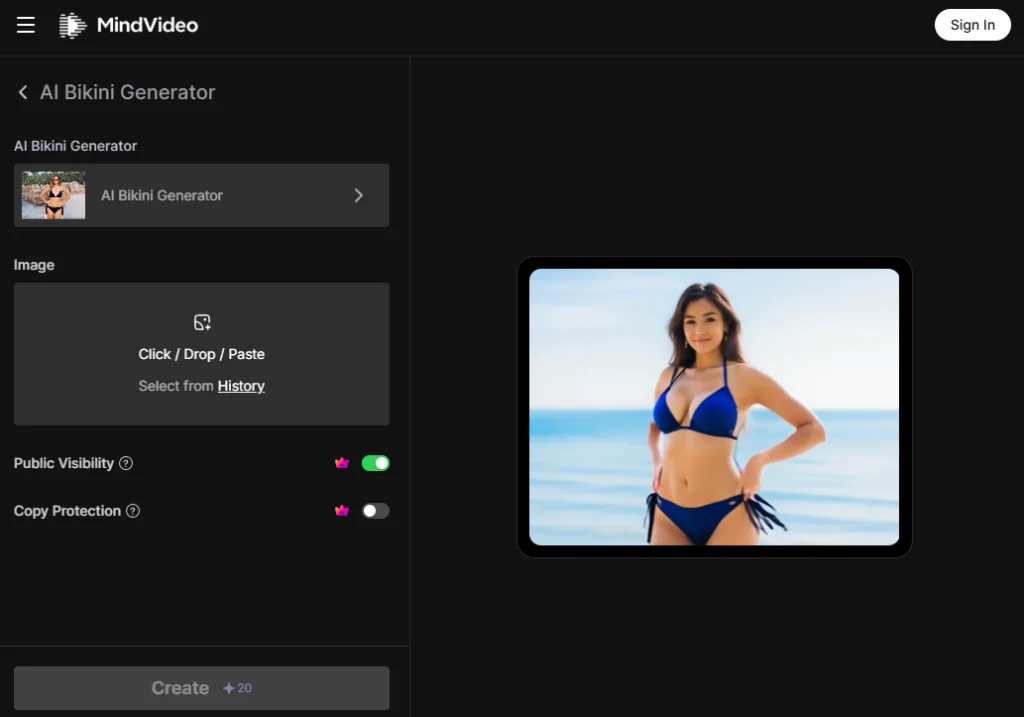Image resolution: width=1024 pixels, height=717 pixels.
Task: Toggle Public Visibility off then check state
Action: pos(376,462)
